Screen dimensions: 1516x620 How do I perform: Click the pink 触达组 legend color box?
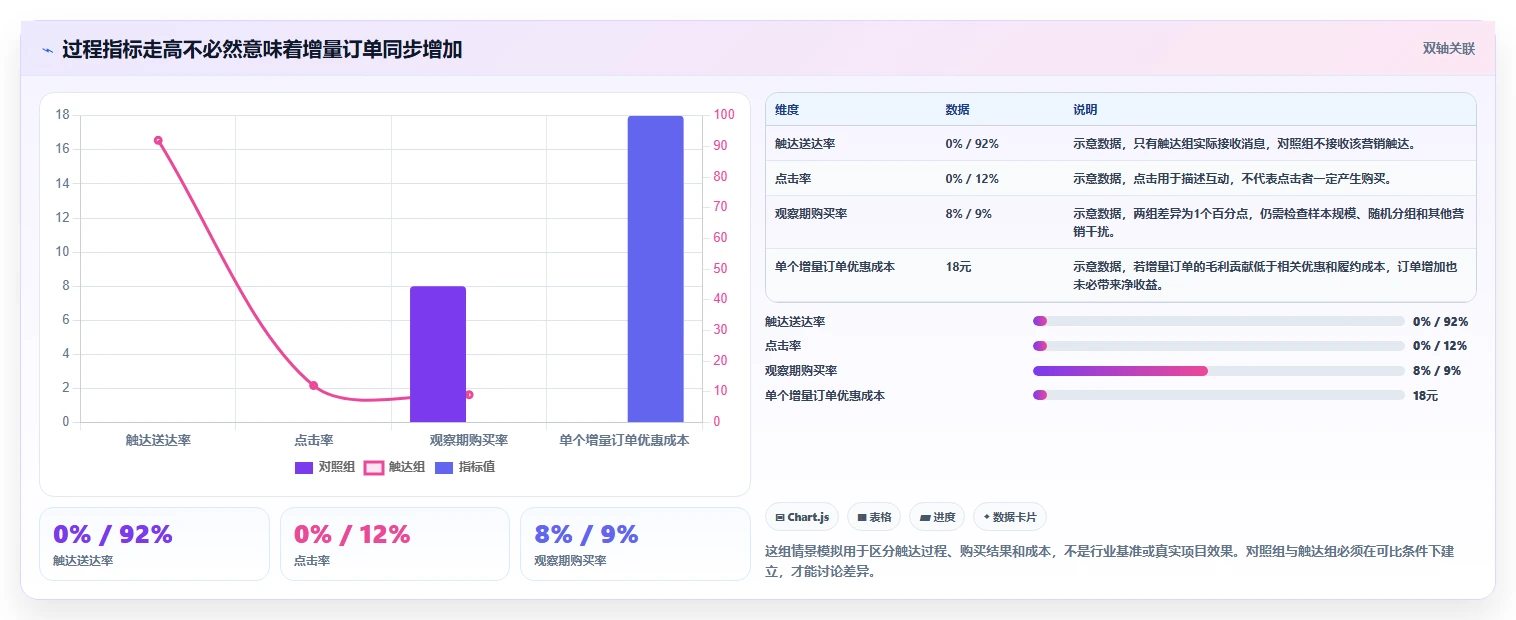374,468
